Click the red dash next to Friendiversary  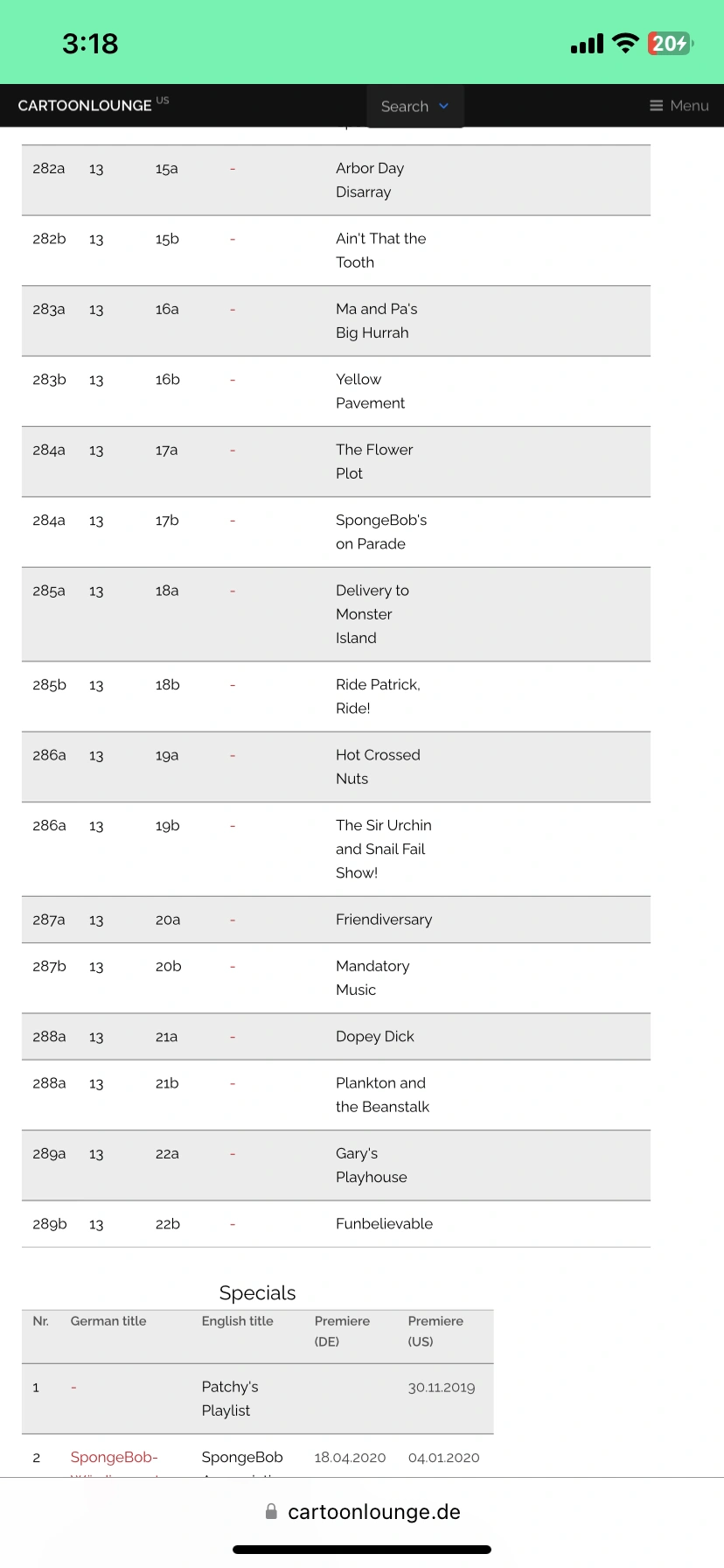pyautogui.click(x=232, y=920)
